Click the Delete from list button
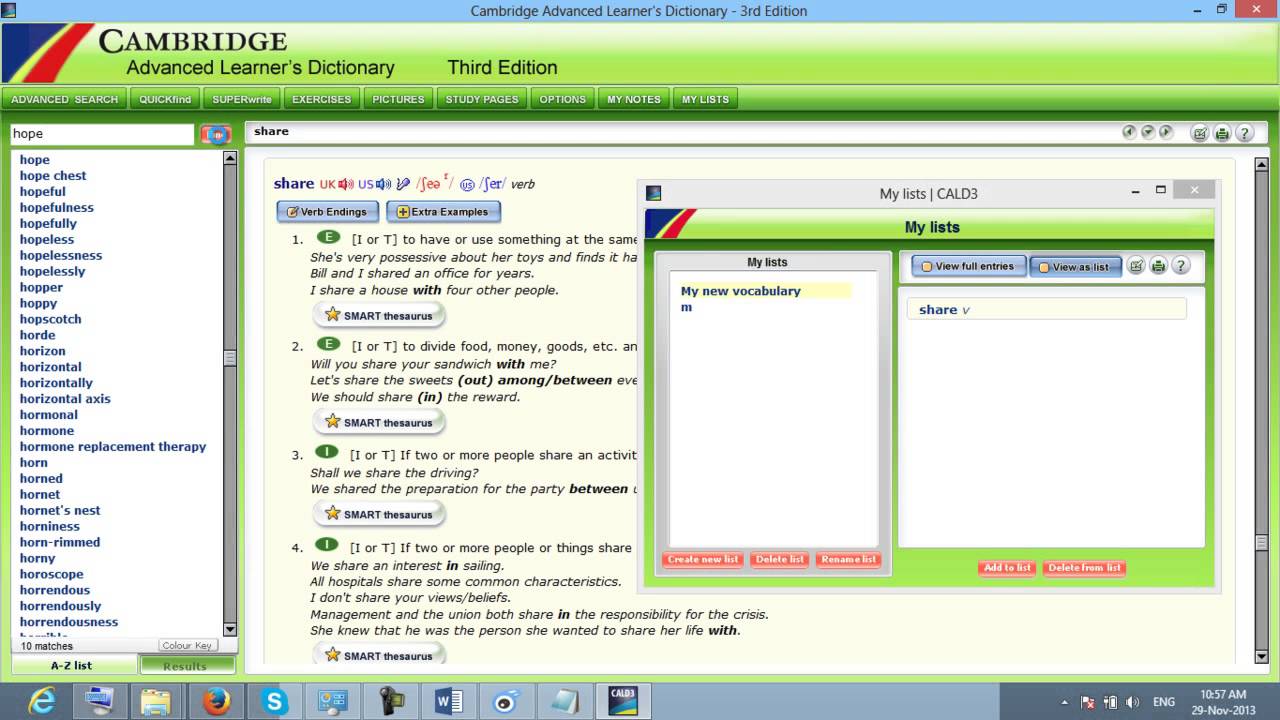Image resolution: width=1280 pixels, height=720 pixels. click(1084, 567)
